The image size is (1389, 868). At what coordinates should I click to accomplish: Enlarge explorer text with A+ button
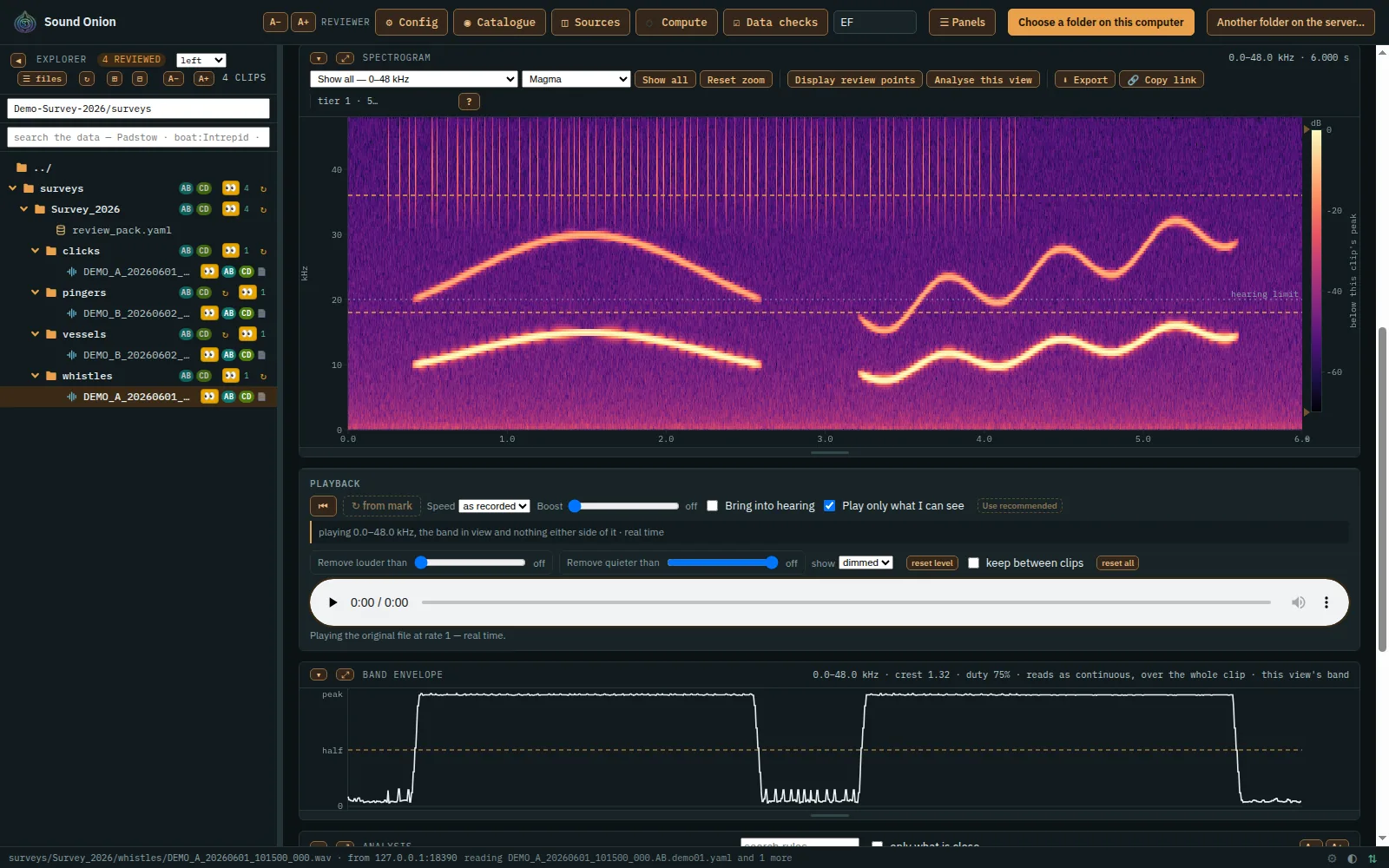click(204, 78)
